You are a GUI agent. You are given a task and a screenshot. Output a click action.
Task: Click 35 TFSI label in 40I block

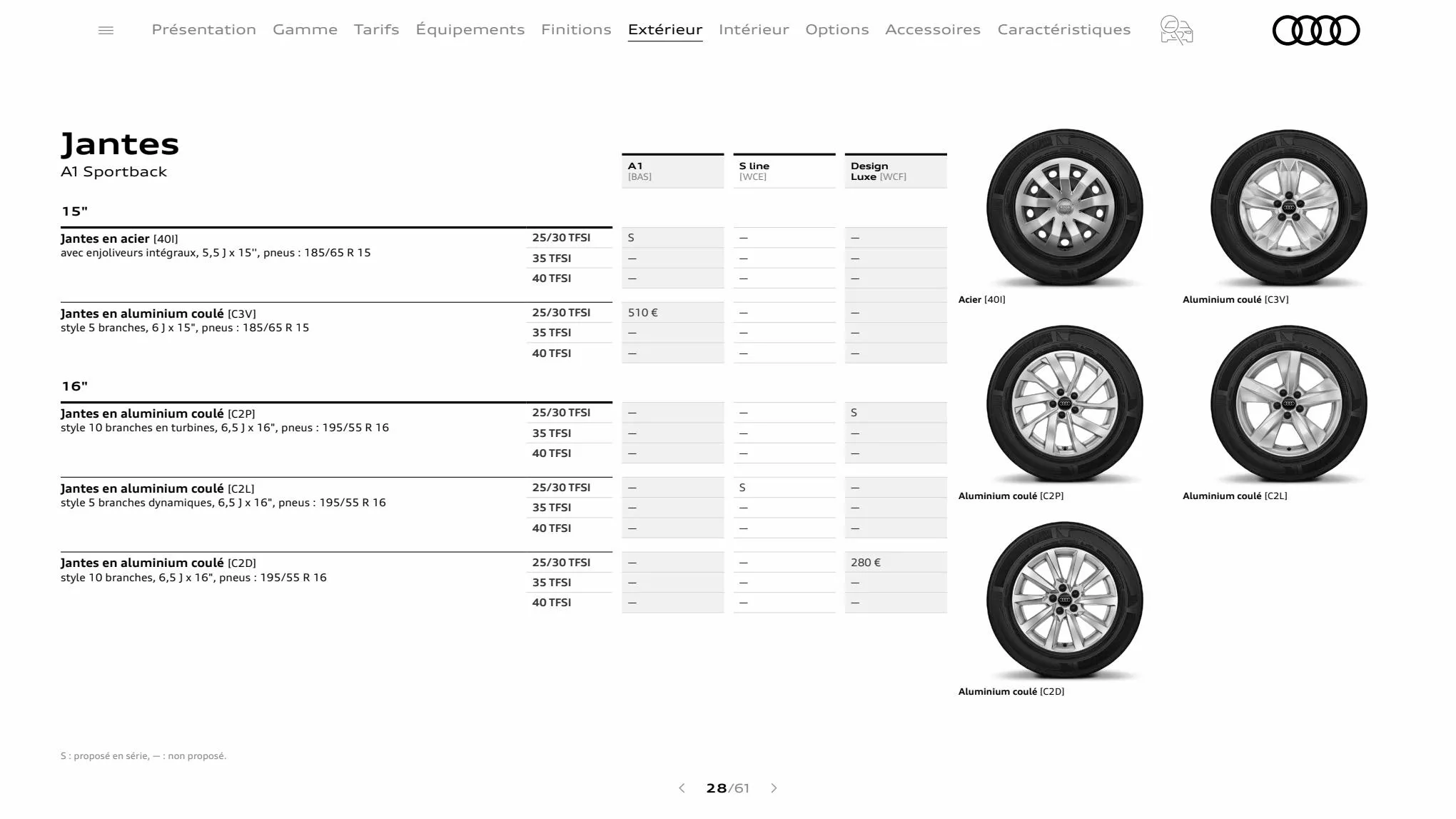[x=551, y=258]
